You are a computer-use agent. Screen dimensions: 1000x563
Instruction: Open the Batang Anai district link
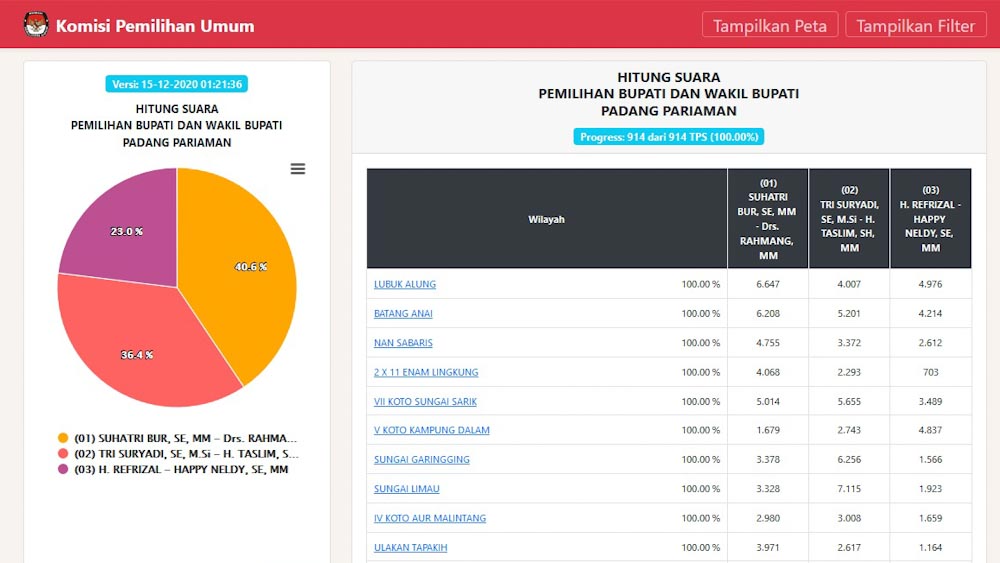pyautogui.click(x=403, y=314)
